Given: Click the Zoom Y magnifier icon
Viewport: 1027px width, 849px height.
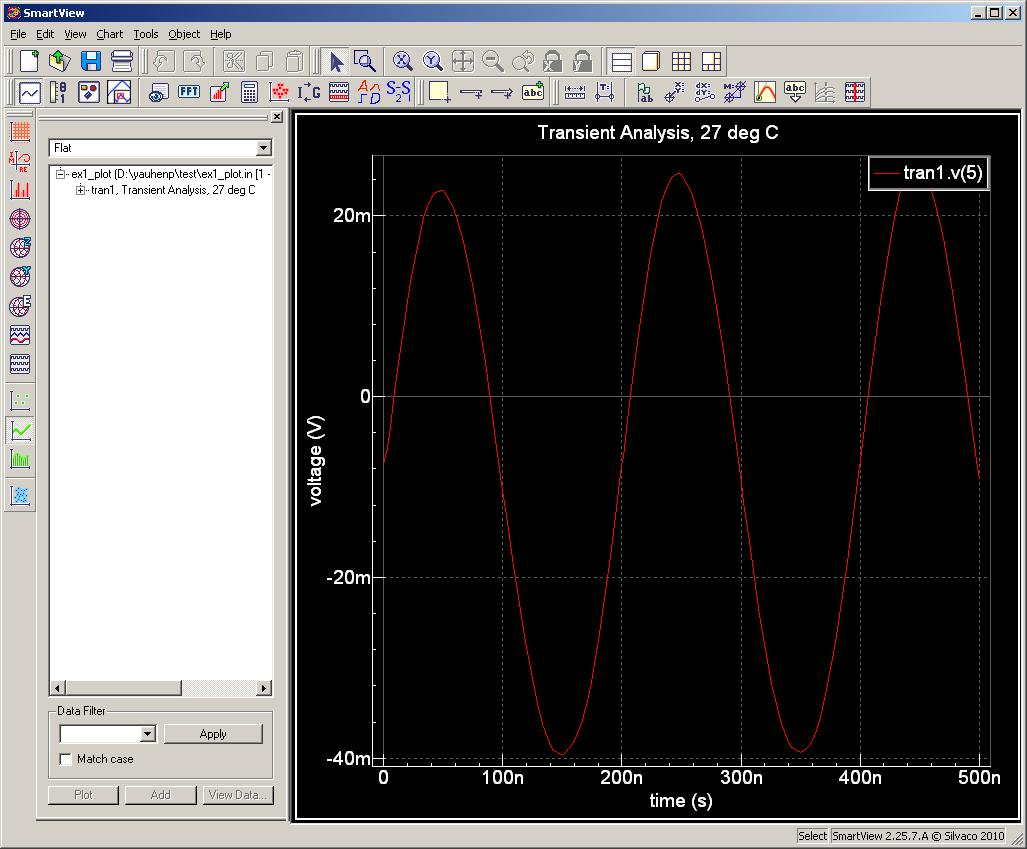Looking at the screenshot, I should [x=432, y=62].
